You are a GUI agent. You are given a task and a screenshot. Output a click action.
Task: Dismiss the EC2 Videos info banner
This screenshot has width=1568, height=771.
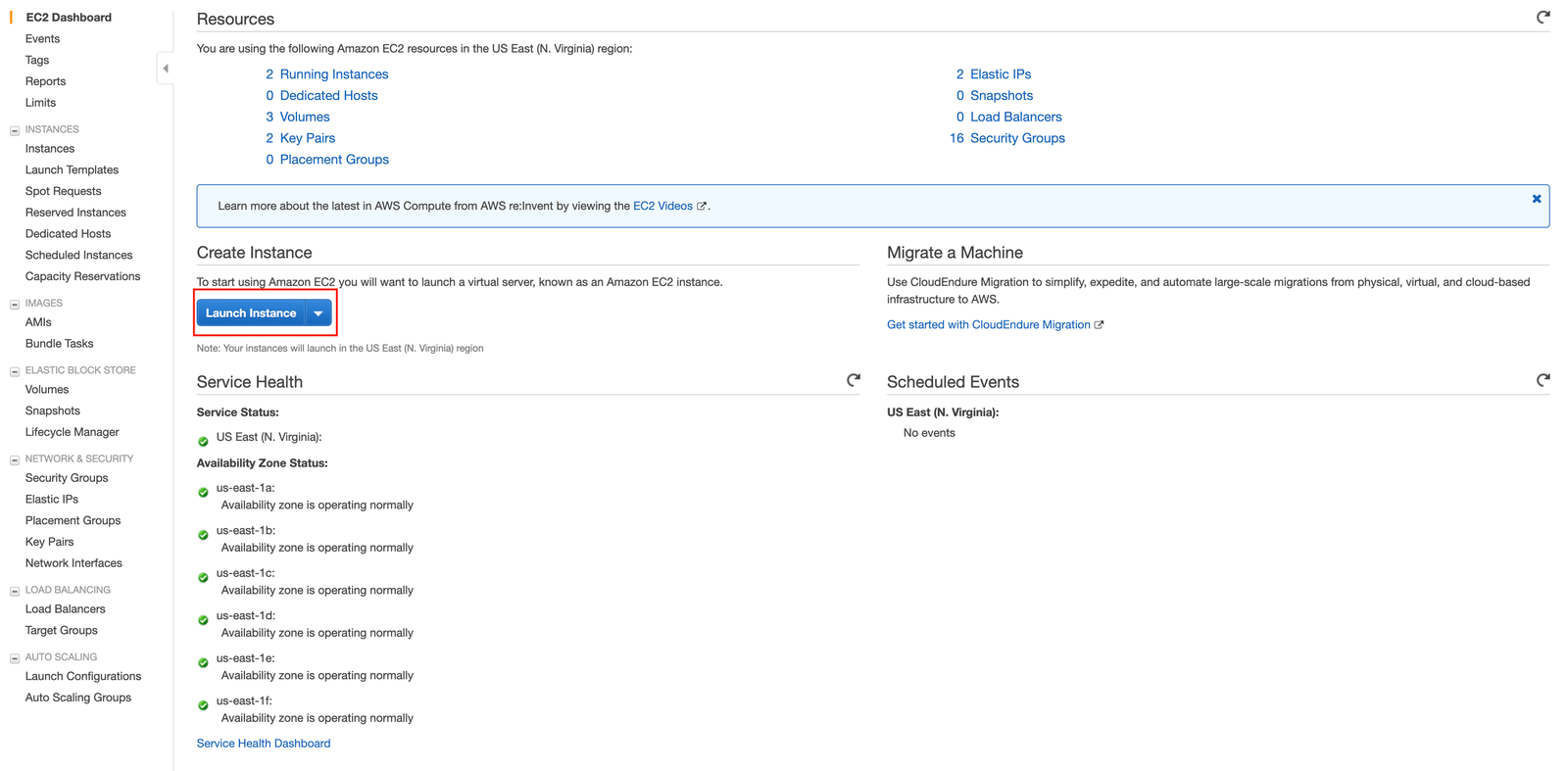pyautogui.click(x=1537, y=199)
